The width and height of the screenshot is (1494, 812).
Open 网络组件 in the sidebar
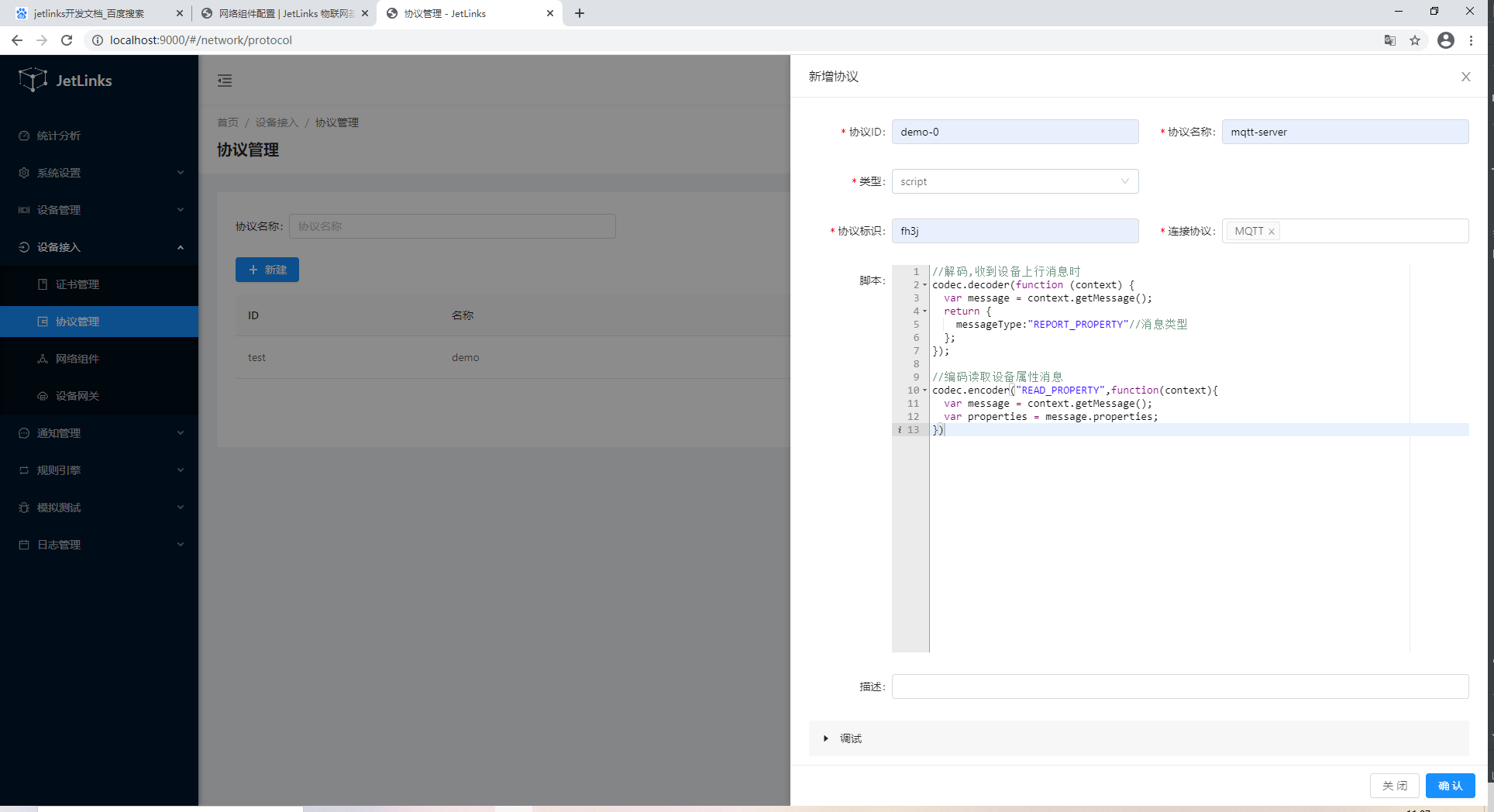click(77, 359)
